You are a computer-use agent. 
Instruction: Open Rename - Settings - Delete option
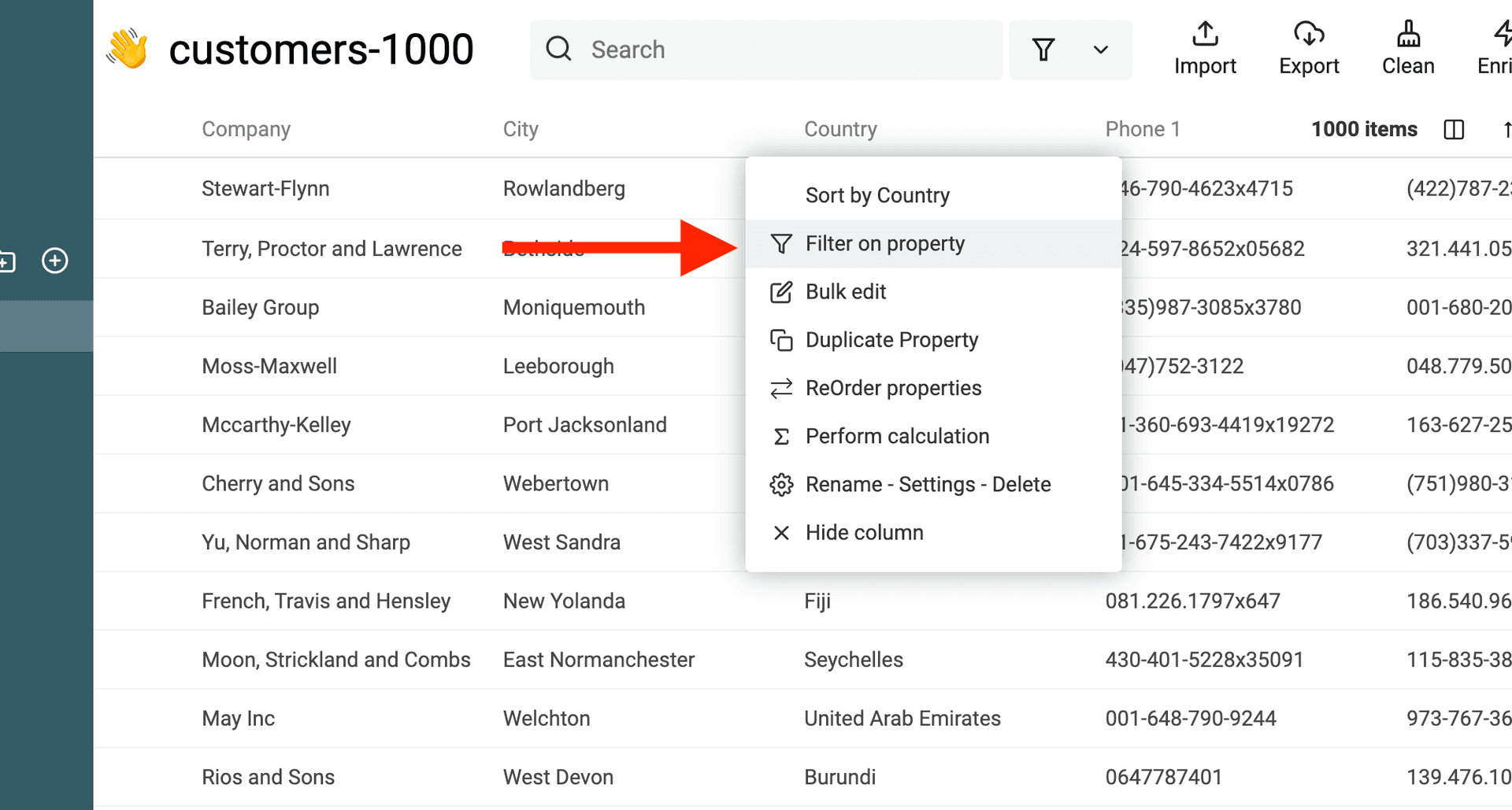927,484
